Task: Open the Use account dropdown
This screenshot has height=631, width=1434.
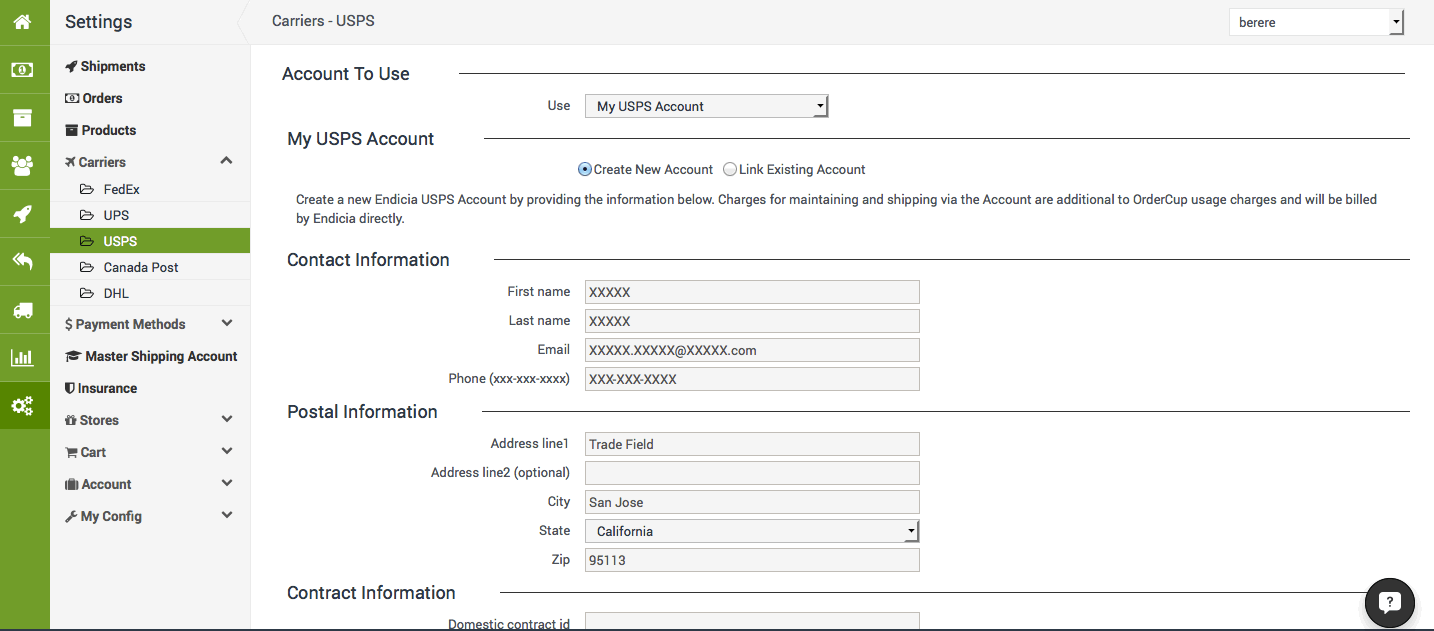Action: pyautogui.click(x=707, y=106)
